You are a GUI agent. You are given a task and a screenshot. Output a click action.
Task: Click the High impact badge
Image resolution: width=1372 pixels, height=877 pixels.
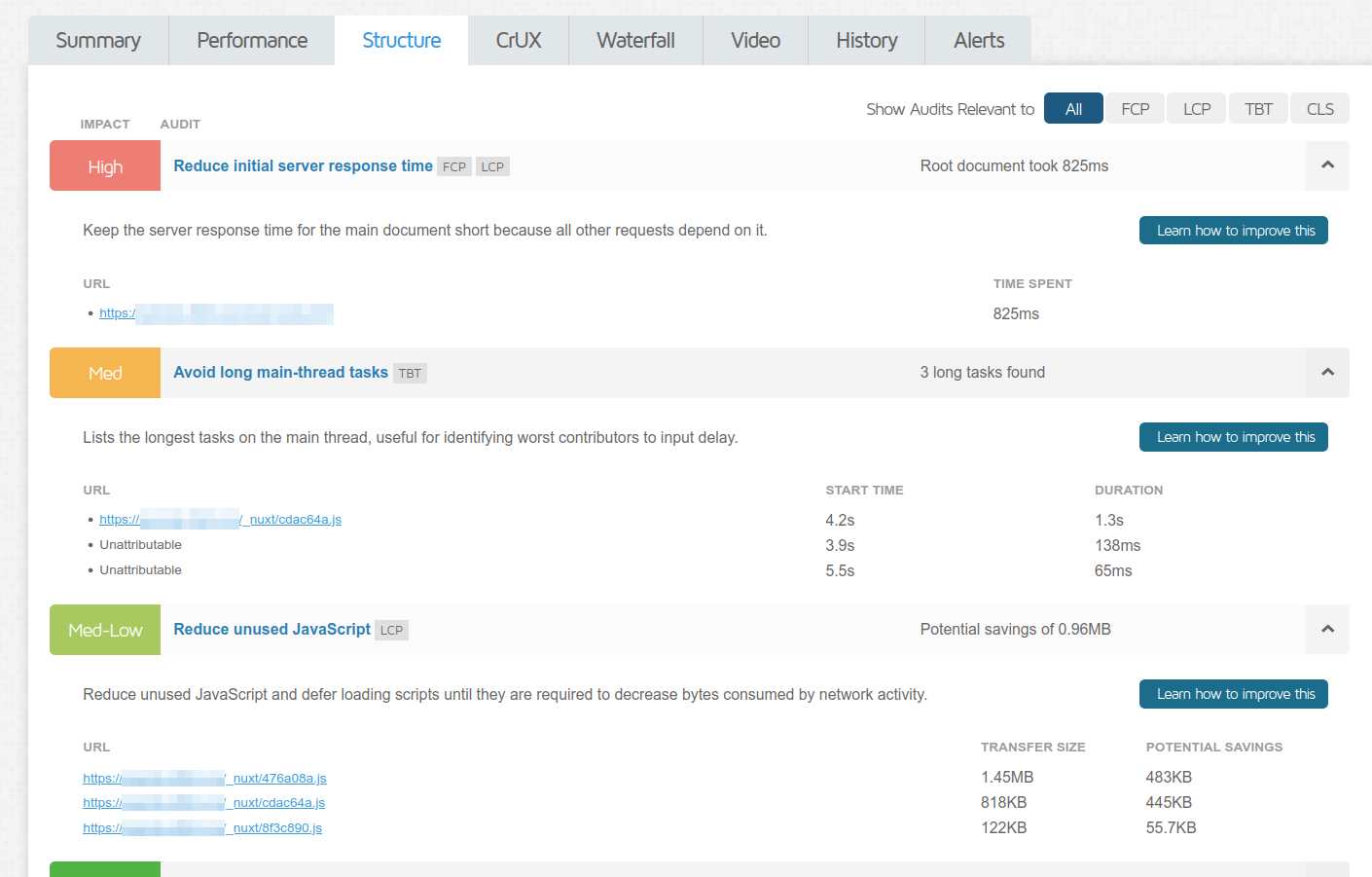(105, 166)
